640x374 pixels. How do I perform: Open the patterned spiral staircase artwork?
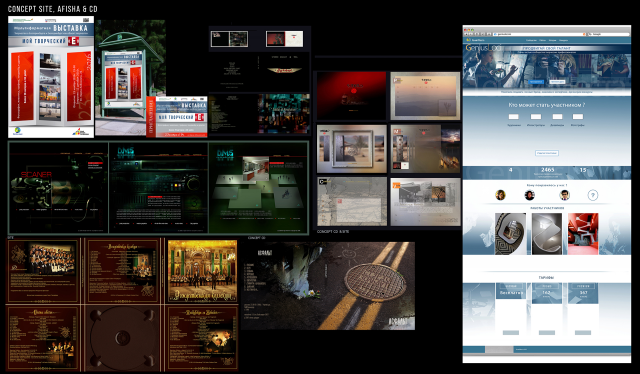(511, 234)
